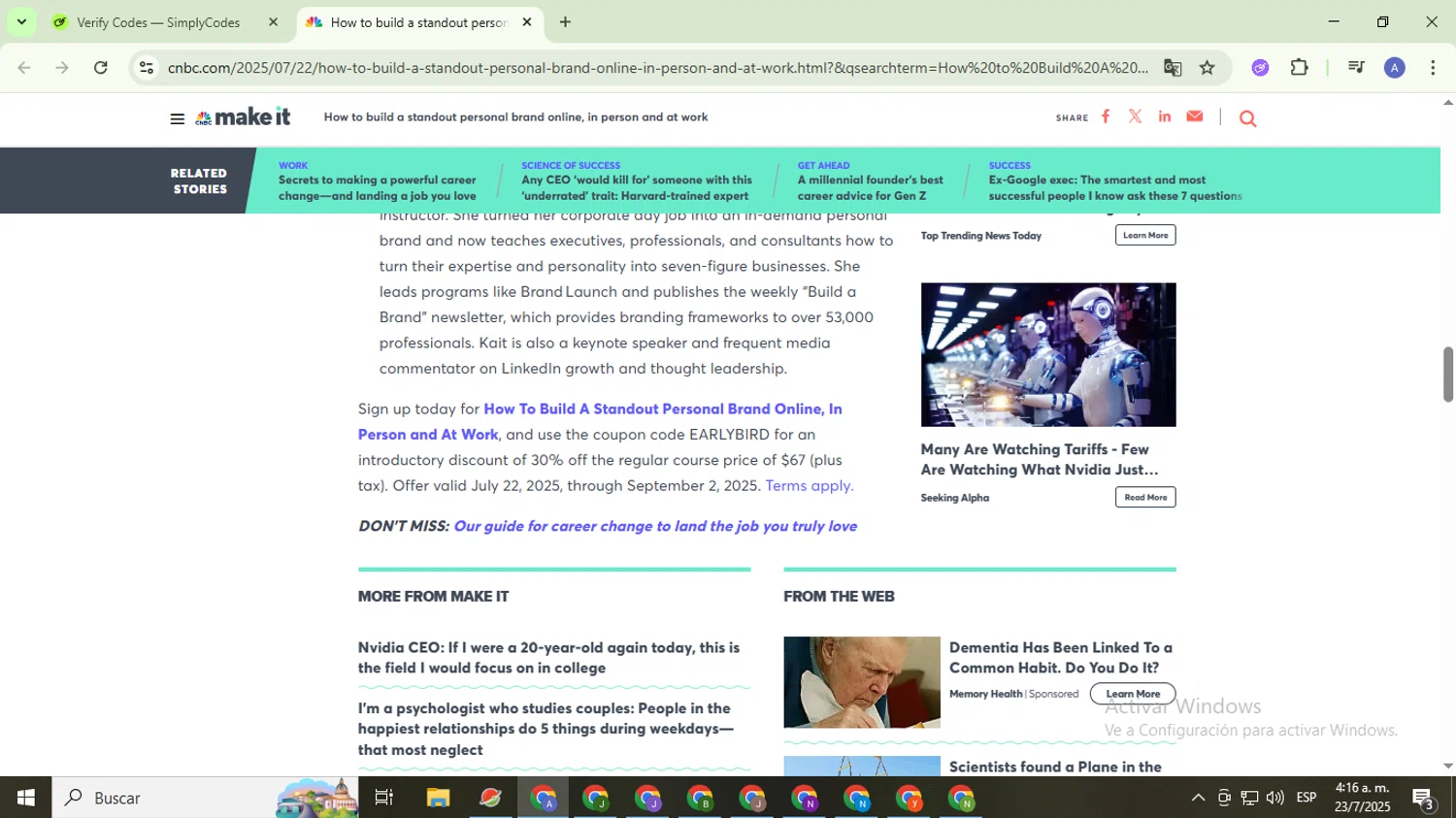Open Task View from taskbar
This screenshot has height=818, width=1456.
coord(384,798)
